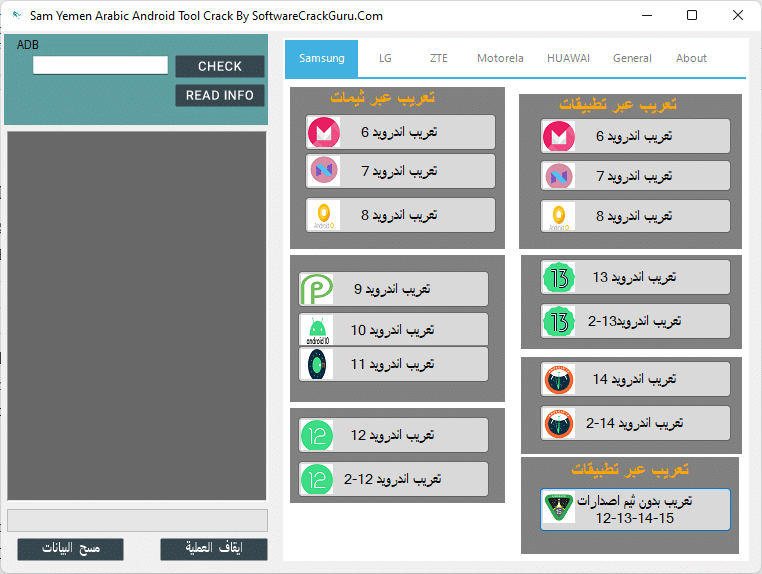
Task: Click the gray log output panel
Action: (137, 315)
